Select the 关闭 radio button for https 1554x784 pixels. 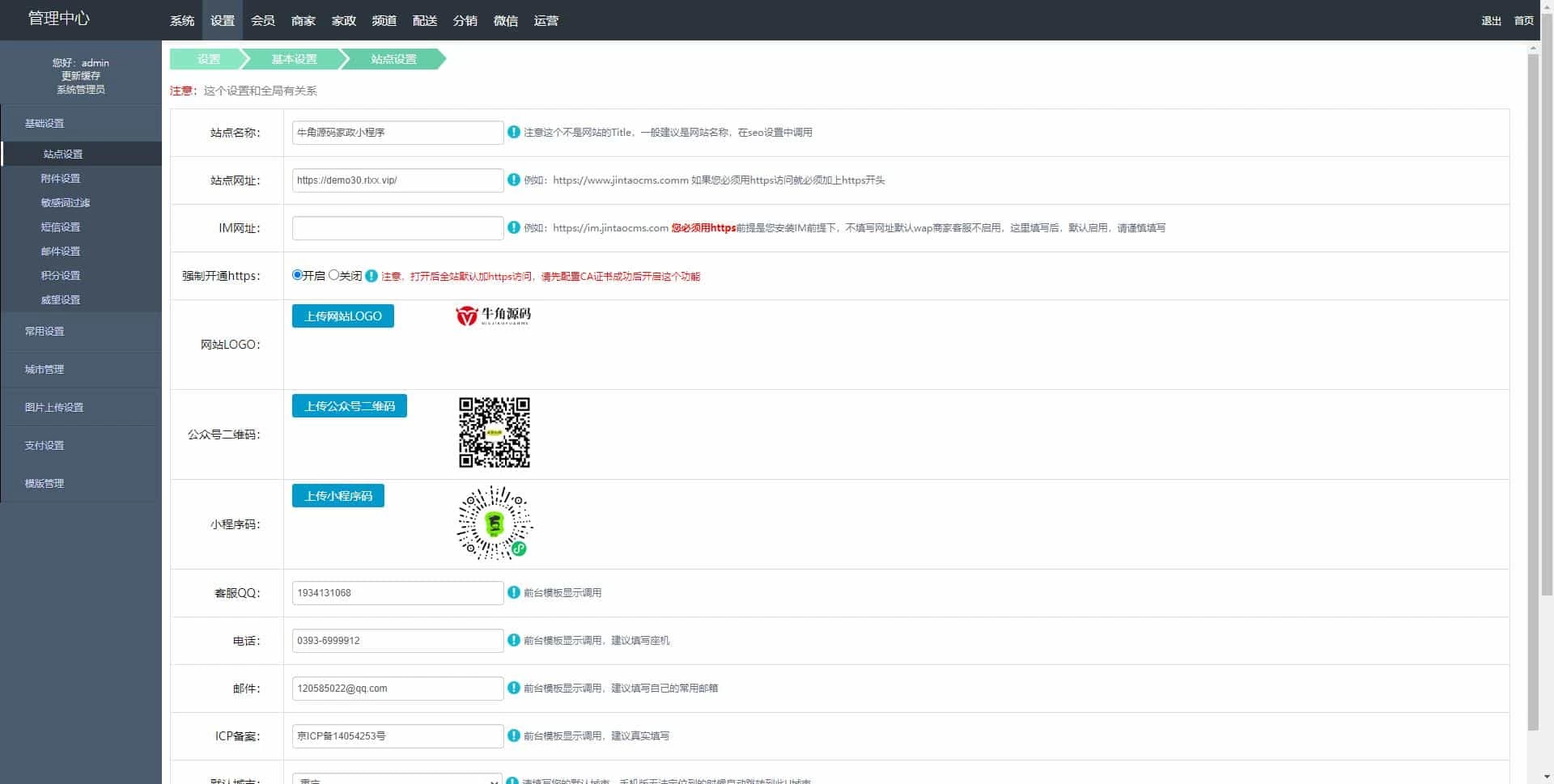(333, 275)
